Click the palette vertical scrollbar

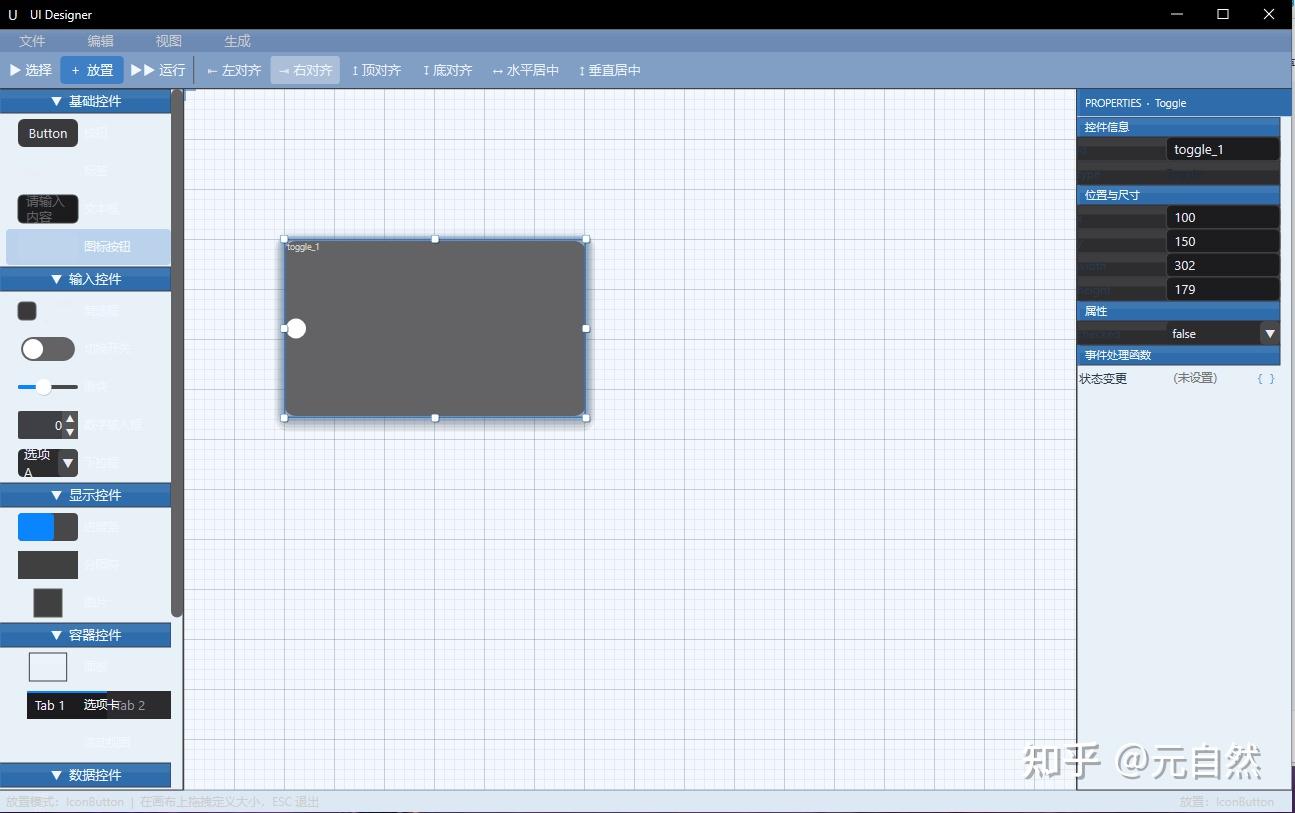(x=177, y=353)
